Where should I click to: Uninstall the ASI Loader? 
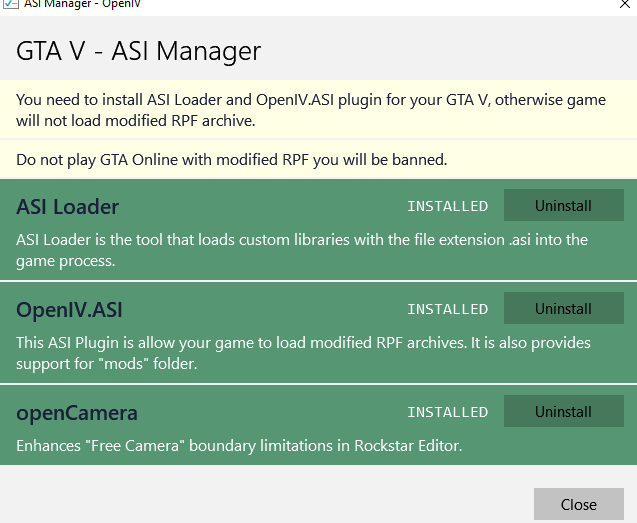[563, 206]
